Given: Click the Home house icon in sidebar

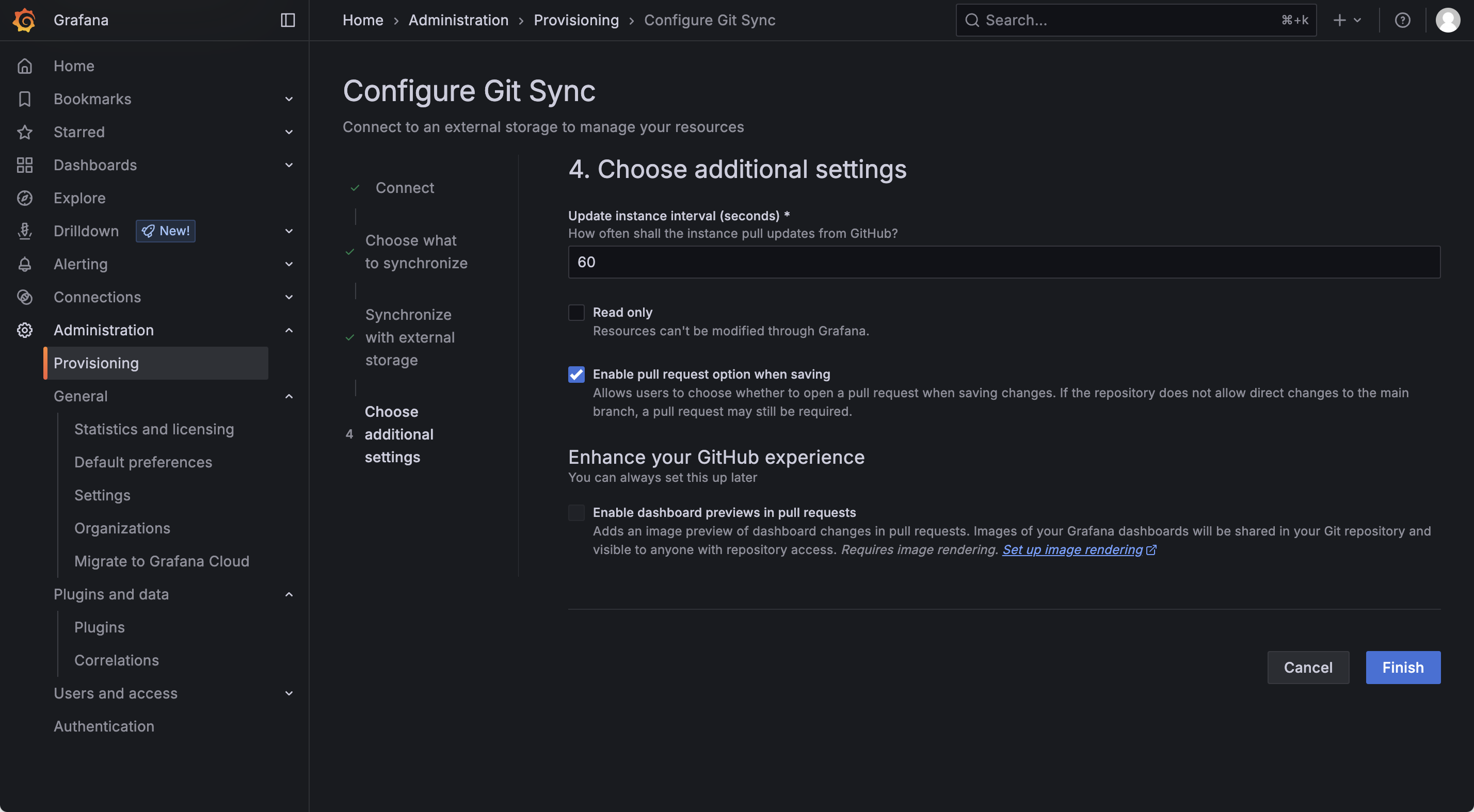Looking at the screenshot, I should [x=25, y=66].
